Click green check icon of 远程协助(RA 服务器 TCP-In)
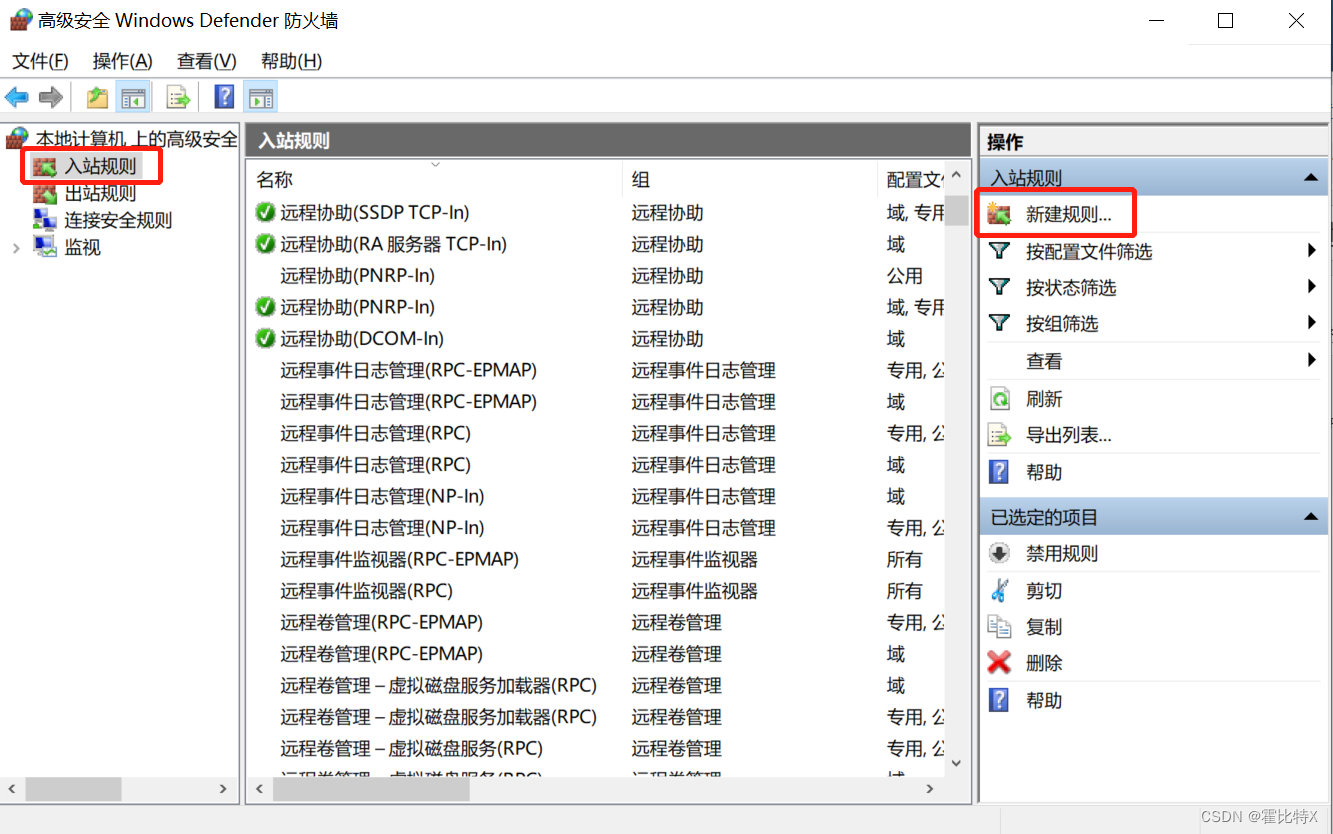 (265, 244)
